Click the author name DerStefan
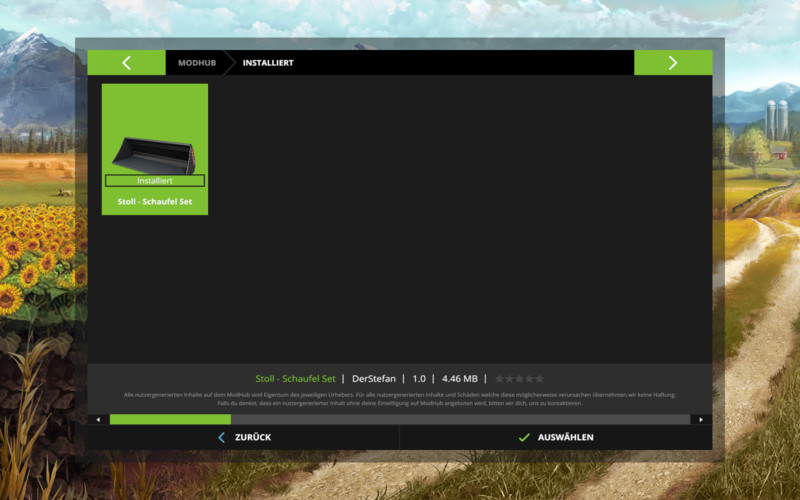The width and height of the screenshot is (800, 500). pyautogui.click(x=376, y=379)
